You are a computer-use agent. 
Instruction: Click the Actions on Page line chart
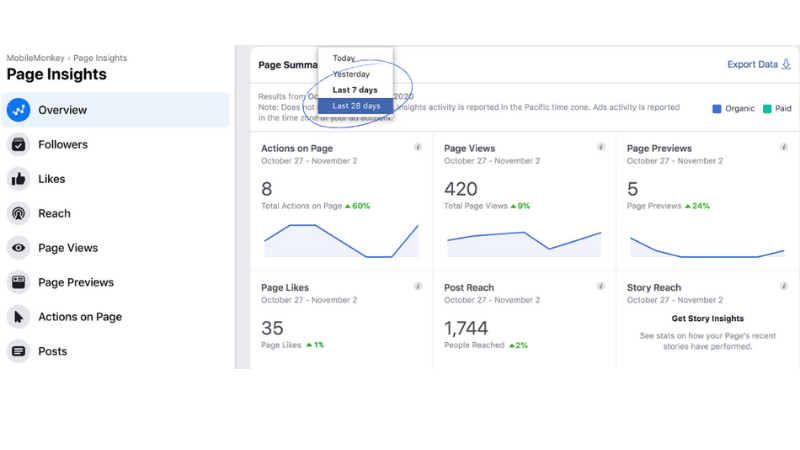(x=341, y=240)
